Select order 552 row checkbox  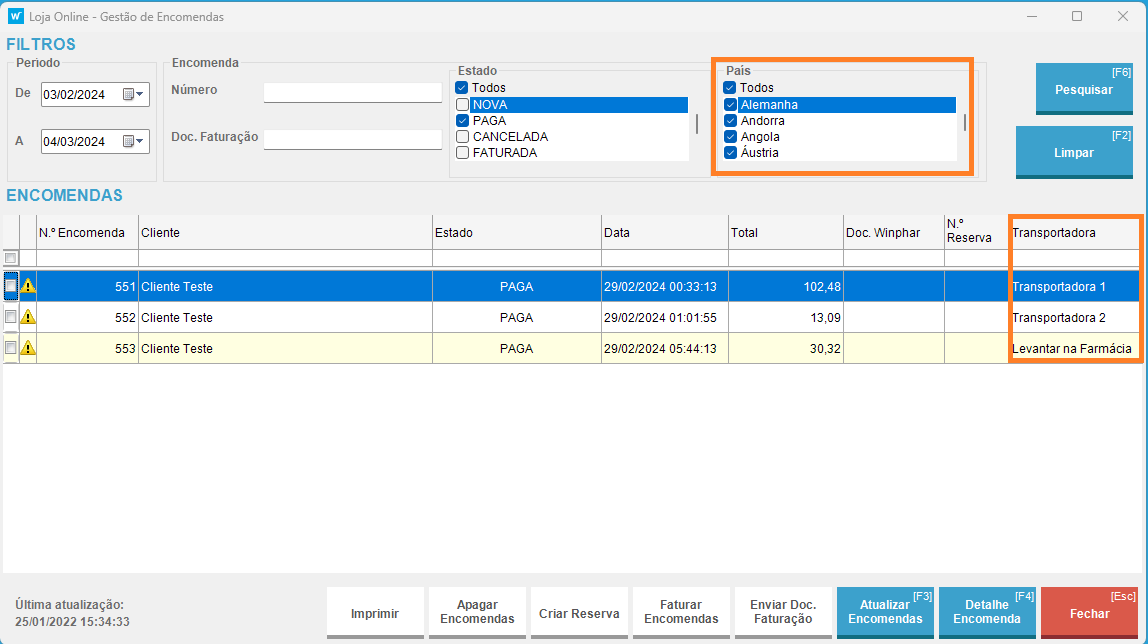click(11, 317)
